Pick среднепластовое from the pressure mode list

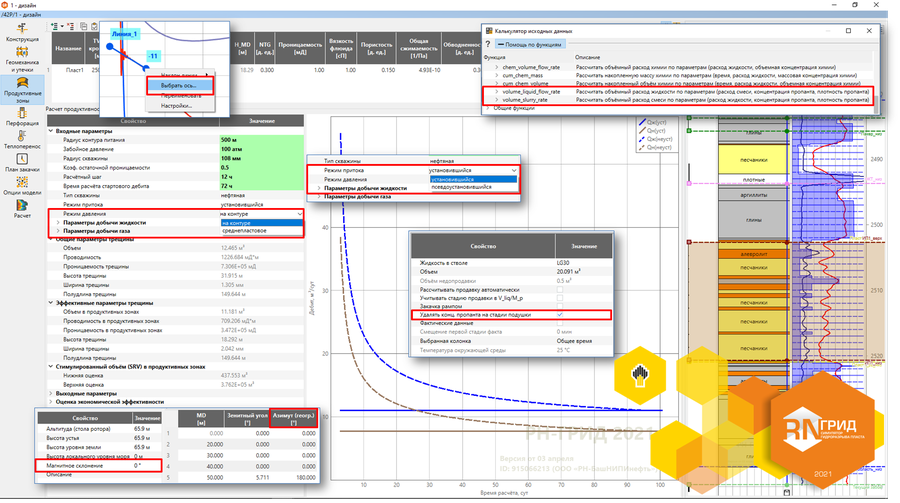[x=243, y=231]
